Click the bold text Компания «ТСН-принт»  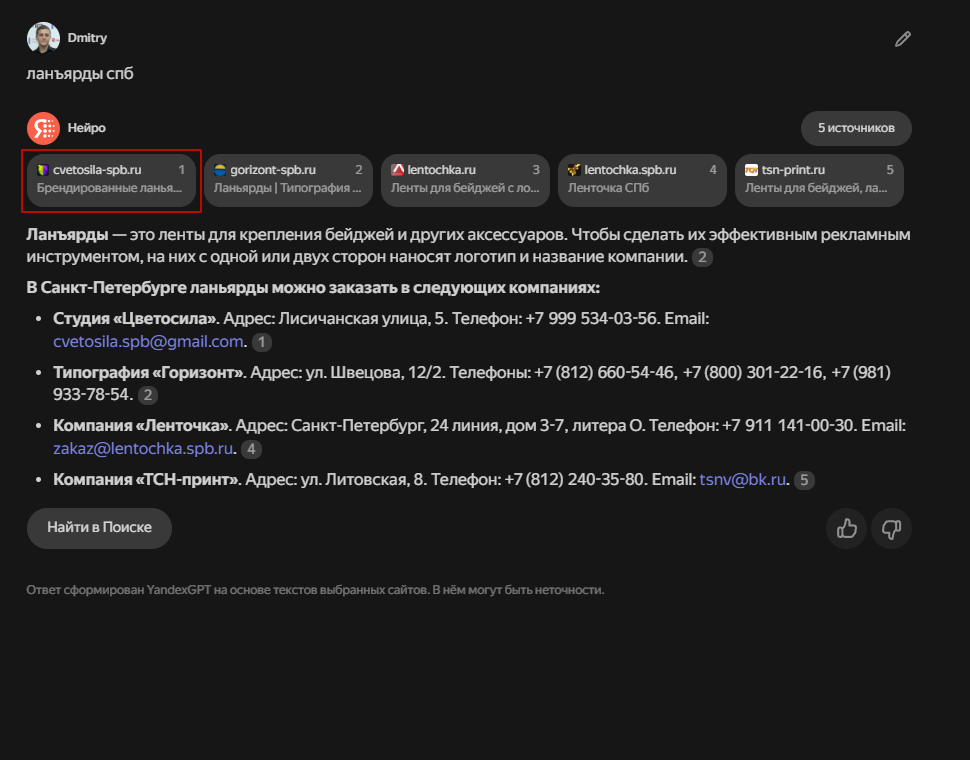[147, 479]
